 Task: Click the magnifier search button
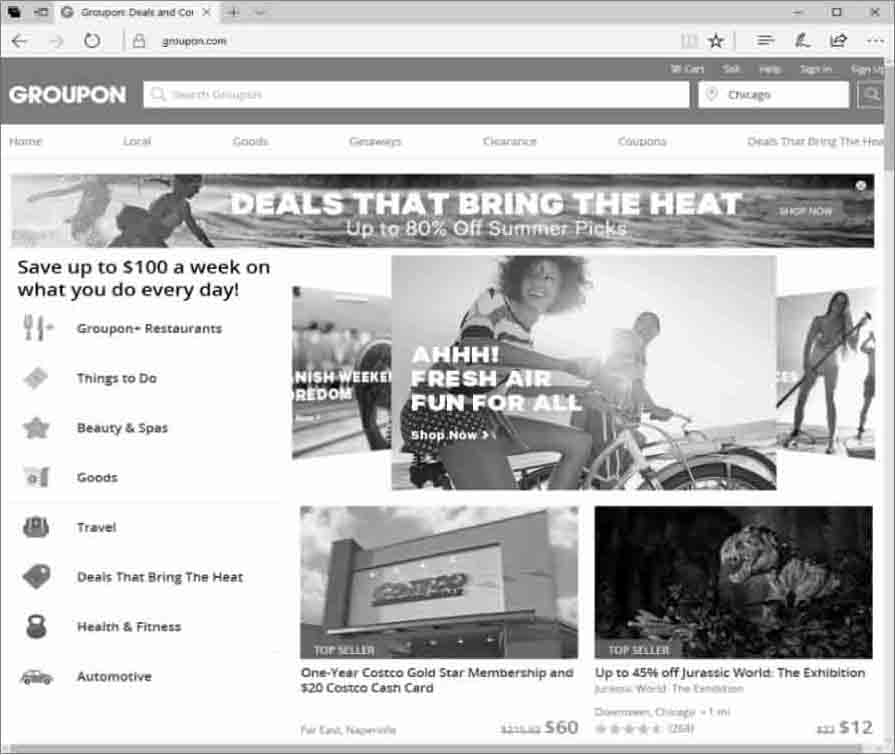tap(872, 94)
